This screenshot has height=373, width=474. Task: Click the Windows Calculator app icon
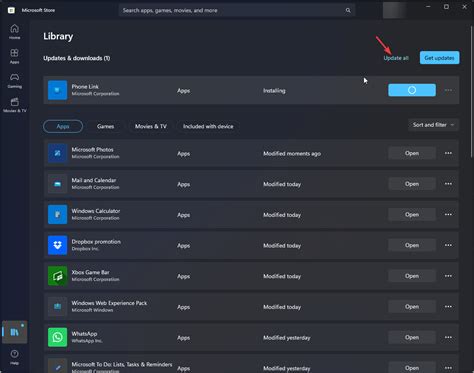tap(57, 215)
